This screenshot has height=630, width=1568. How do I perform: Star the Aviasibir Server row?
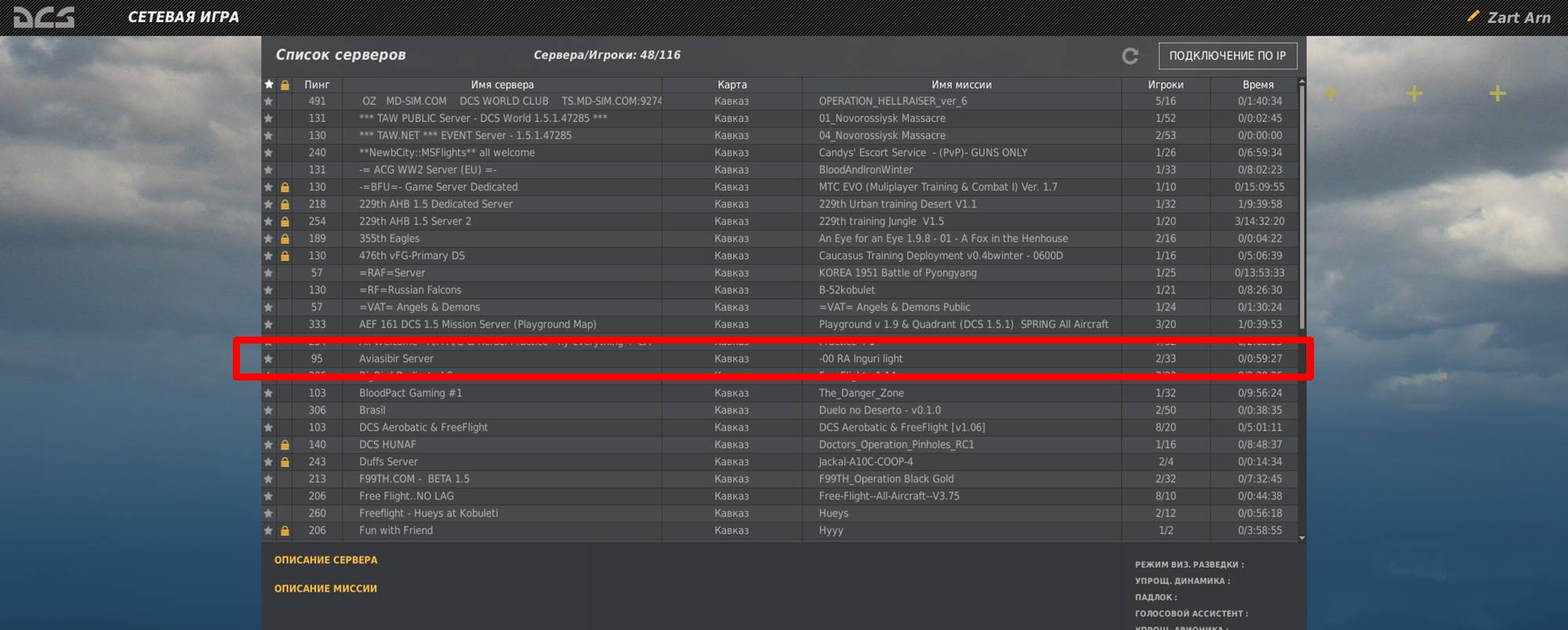(x=269, y=359)
